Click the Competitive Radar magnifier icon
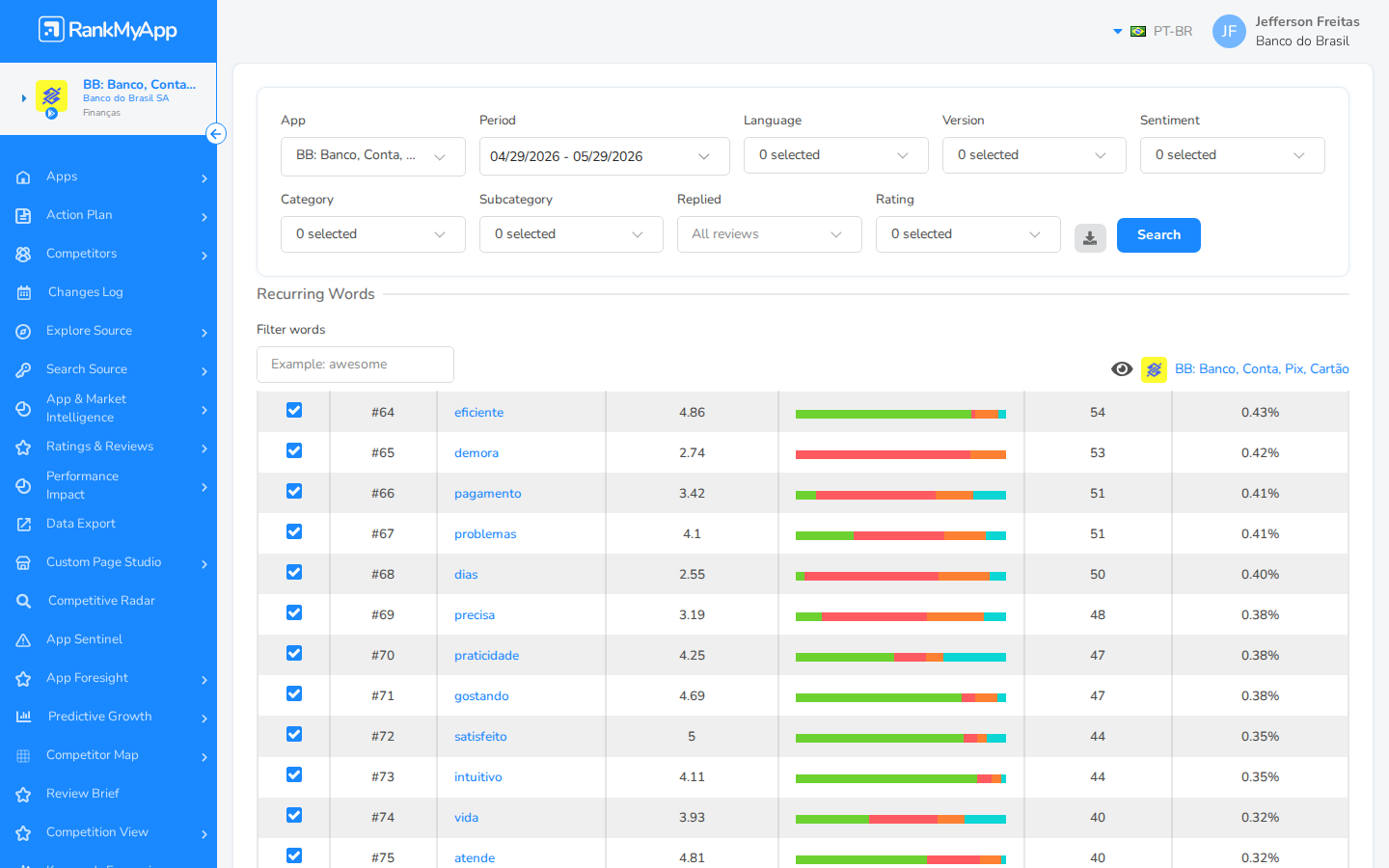Screen dimensions: 1389x868 24,601
